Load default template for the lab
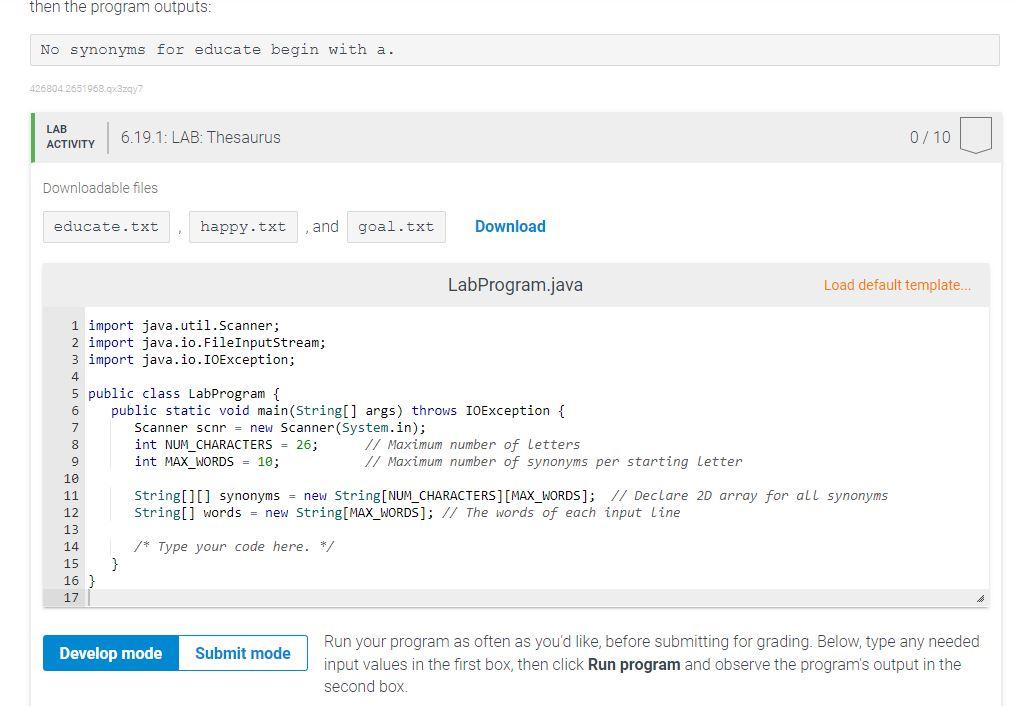 pos(896,285)
